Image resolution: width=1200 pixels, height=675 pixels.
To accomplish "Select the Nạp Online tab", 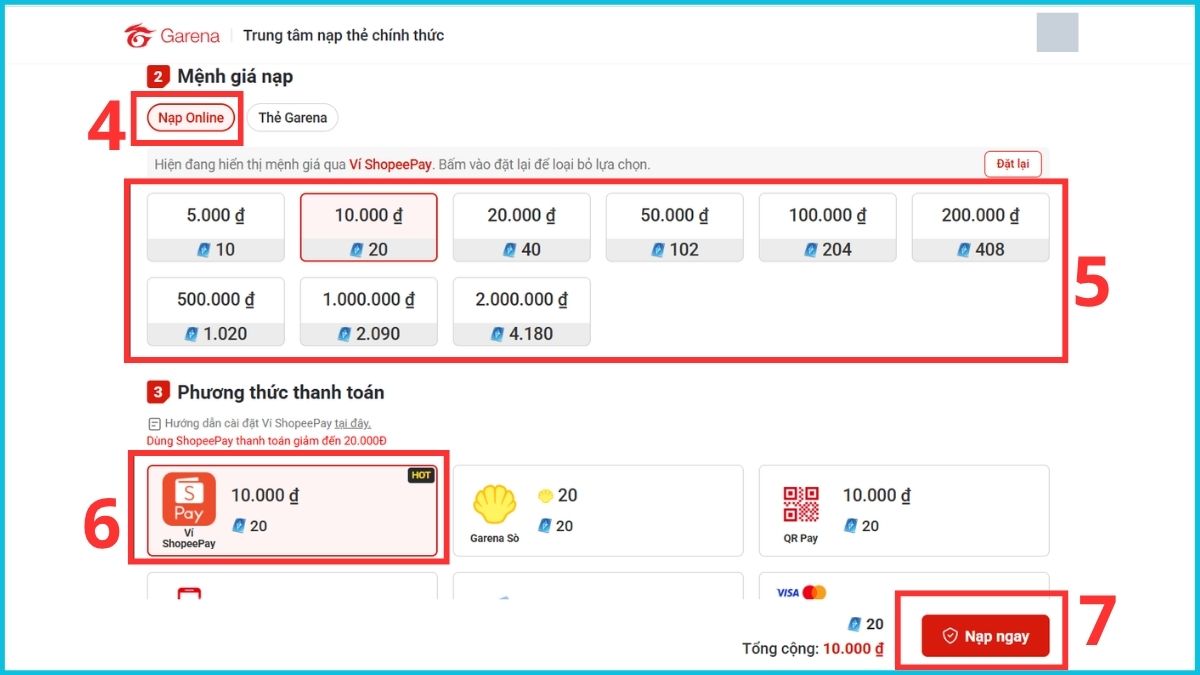I will pyautogui.click(x=191, y=117).
